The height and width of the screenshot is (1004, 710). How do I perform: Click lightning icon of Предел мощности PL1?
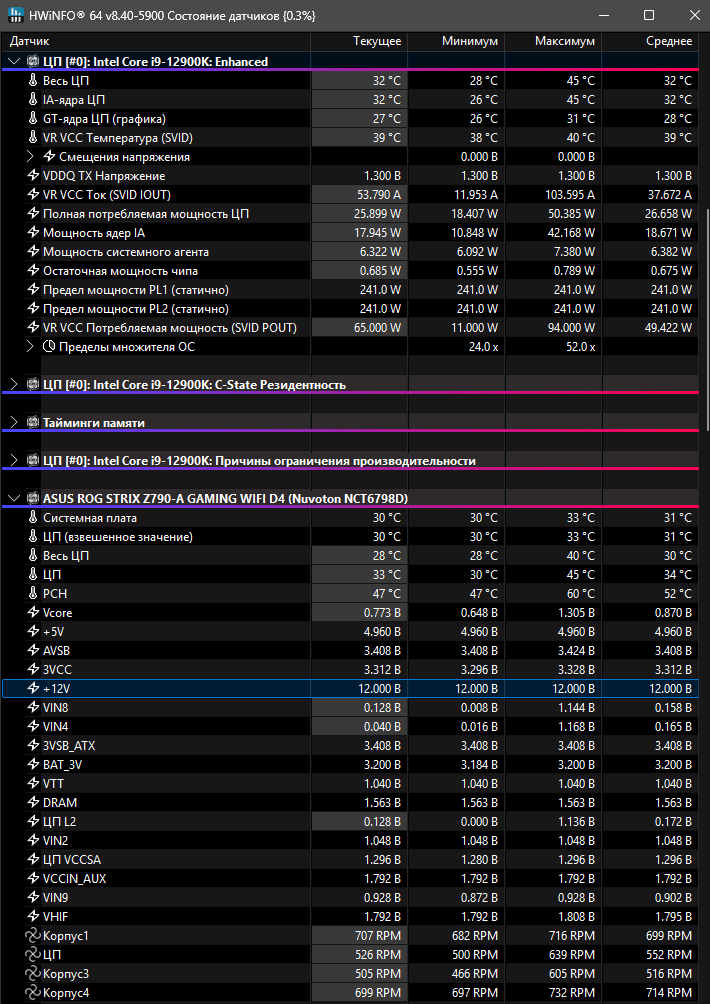point(33,290)
